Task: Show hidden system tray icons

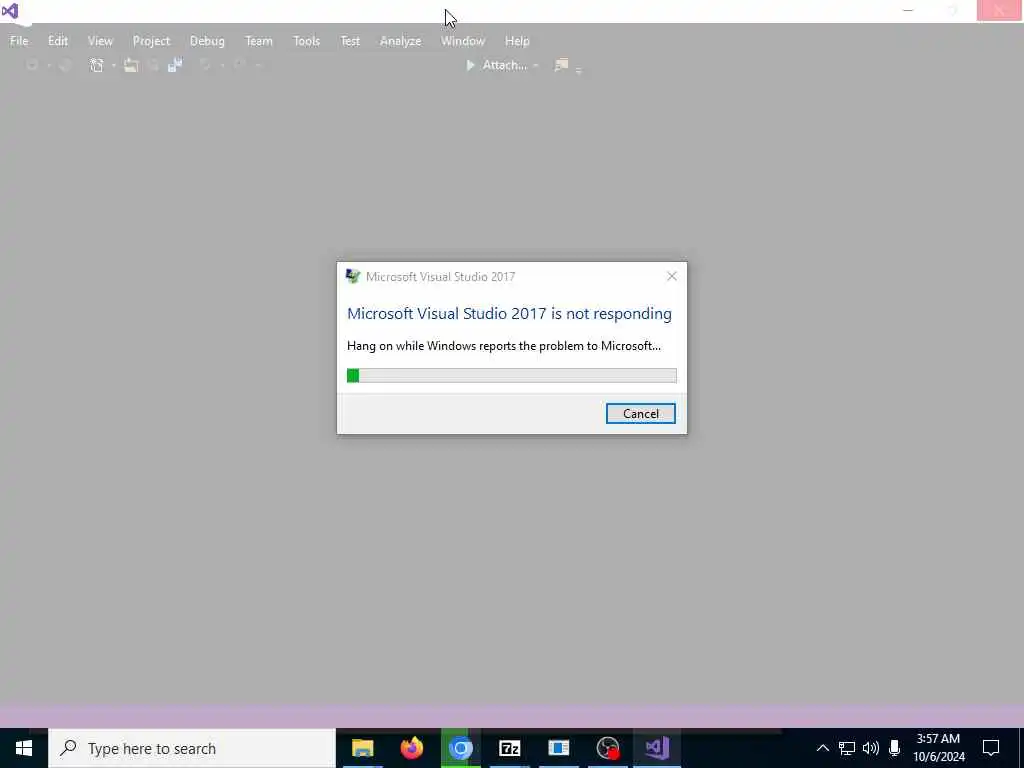Action: [823, 748]
